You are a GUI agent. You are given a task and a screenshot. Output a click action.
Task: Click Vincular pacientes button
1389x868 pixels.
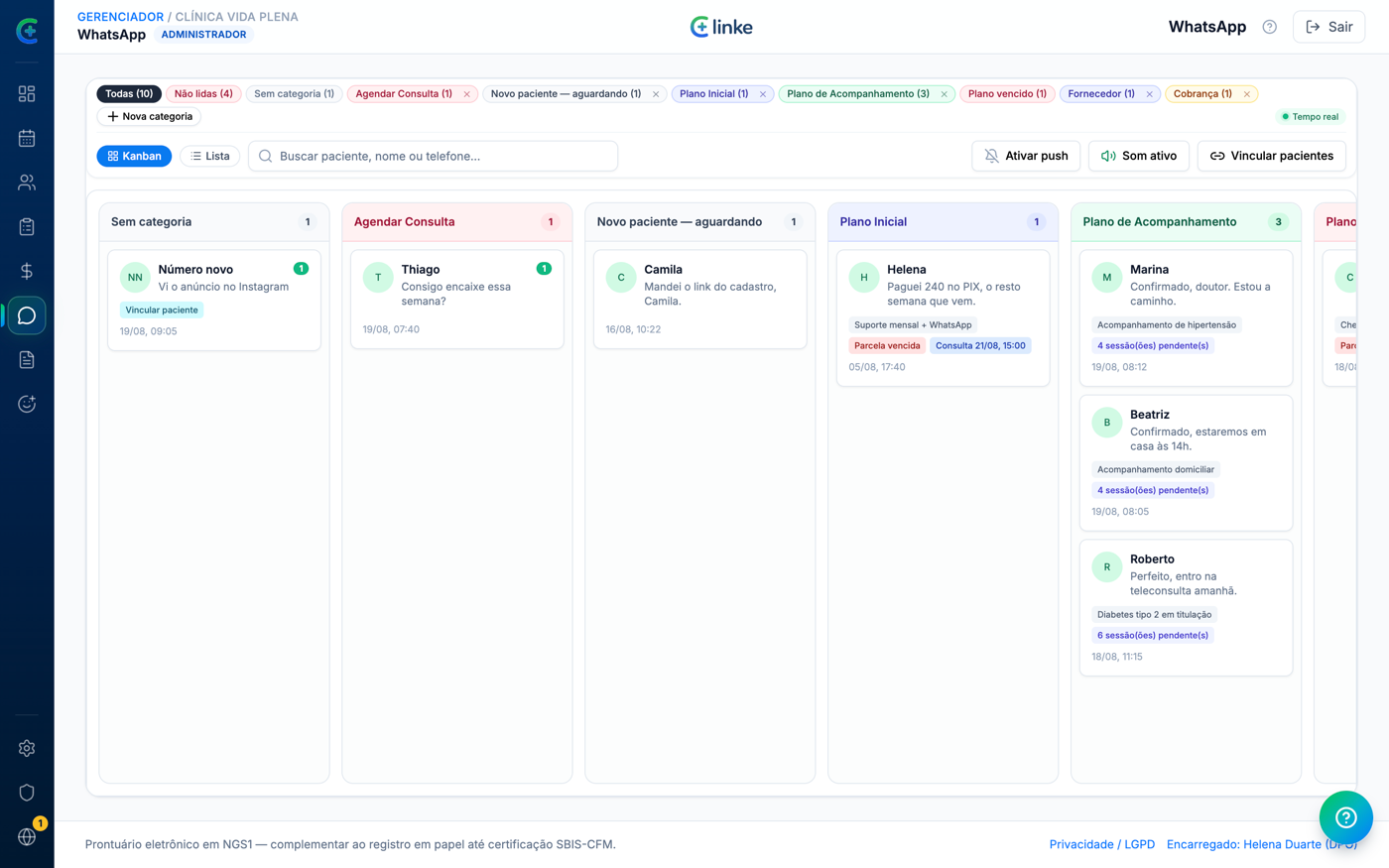click(x=1272, y=156)
